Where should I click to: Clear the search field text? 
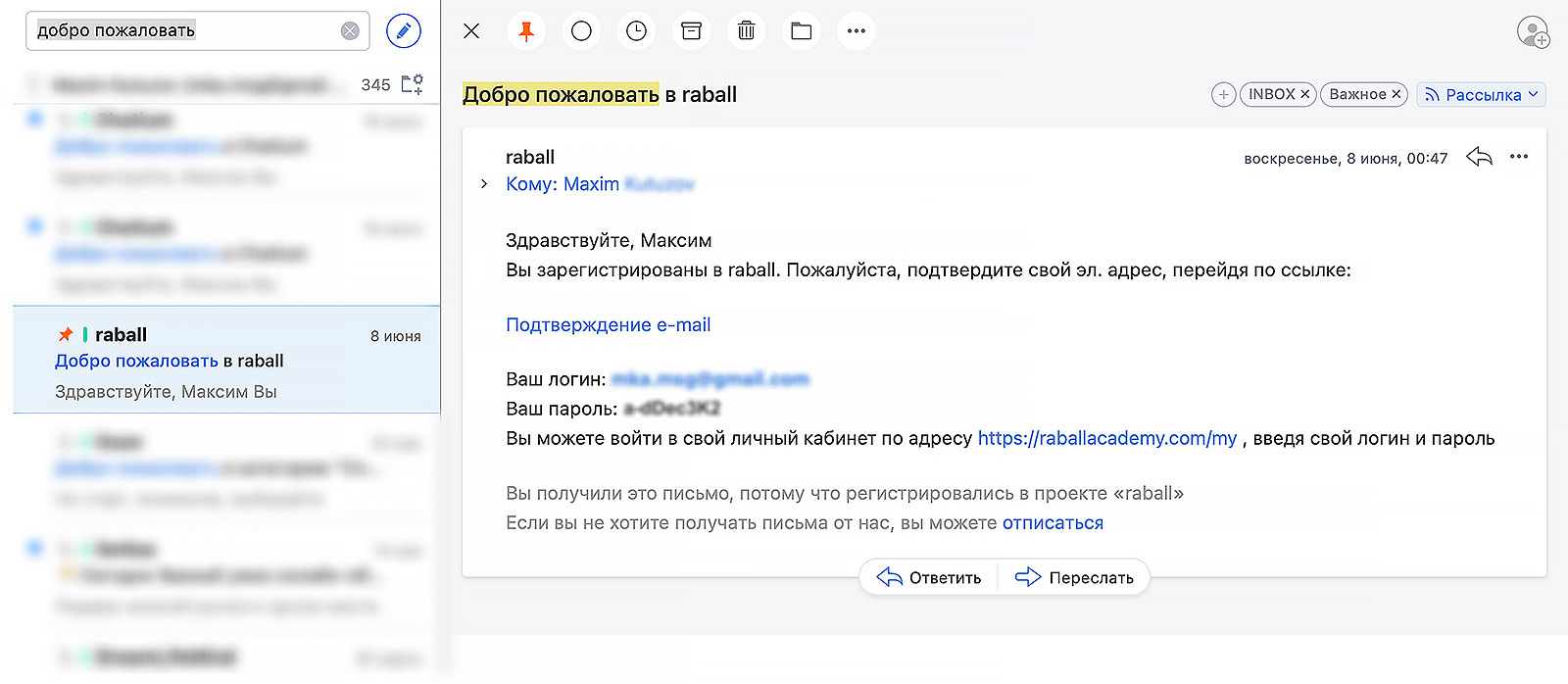coord(350,31)
